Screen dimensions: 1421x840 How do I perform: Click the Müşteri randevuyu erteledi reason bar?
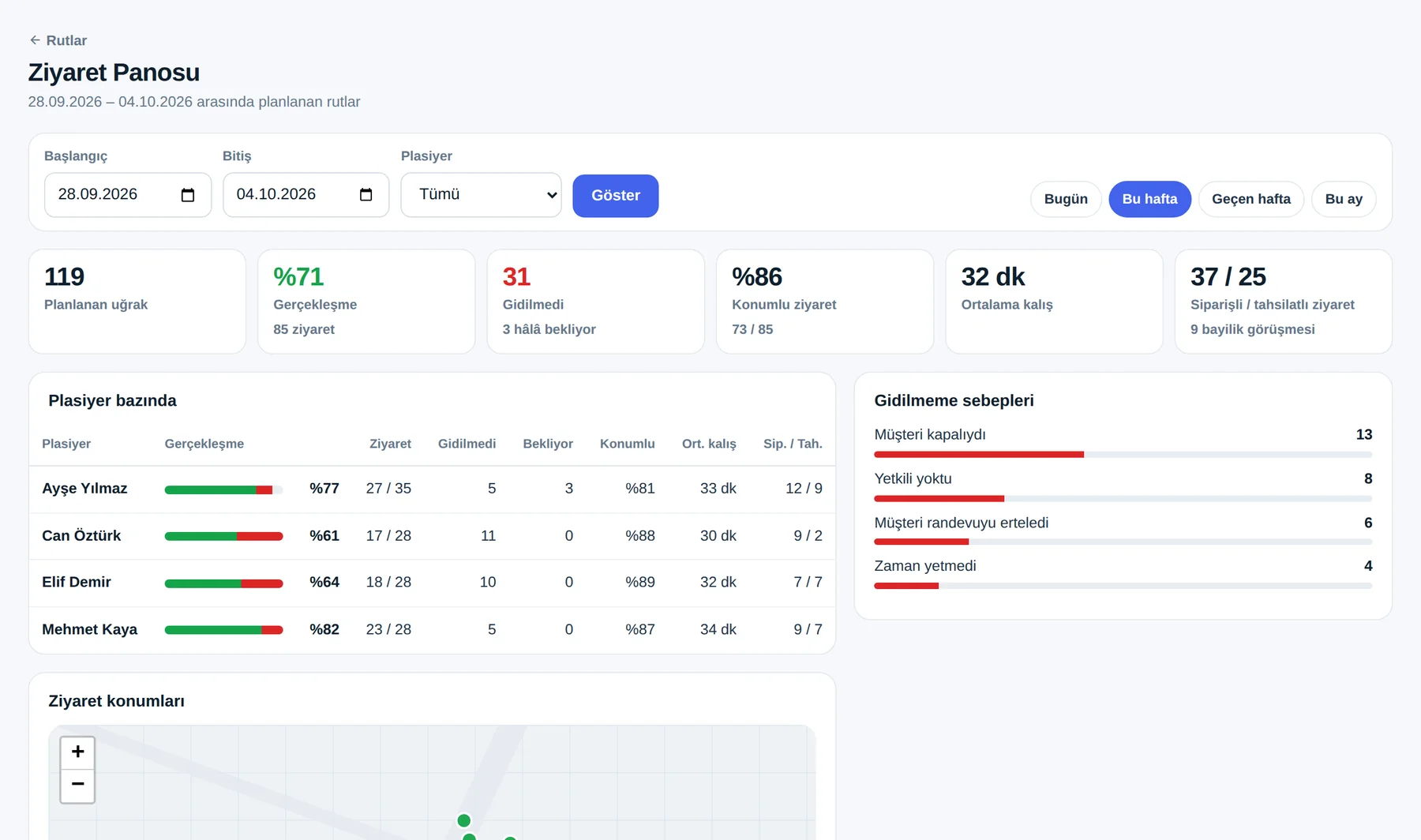pos(1123,542)
